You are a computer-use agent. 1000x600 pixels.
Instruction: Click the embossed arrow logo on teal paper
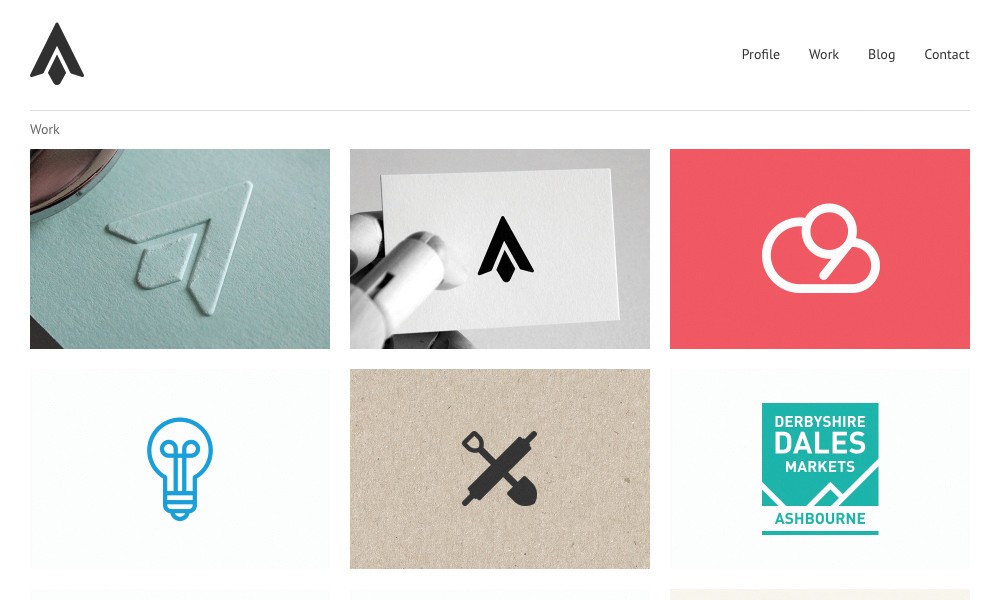point(180,247)
